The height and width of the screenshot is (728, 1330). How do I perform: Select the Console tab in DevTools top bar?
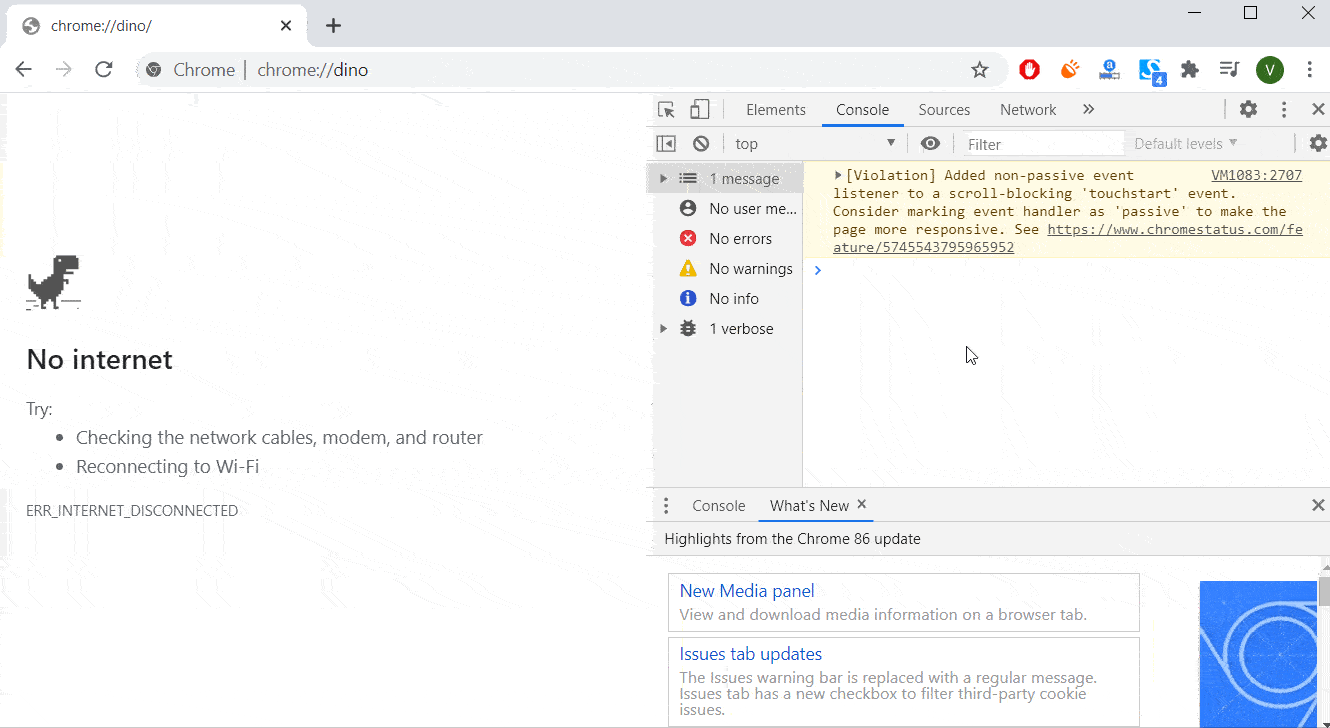click(x=863, y=110)
